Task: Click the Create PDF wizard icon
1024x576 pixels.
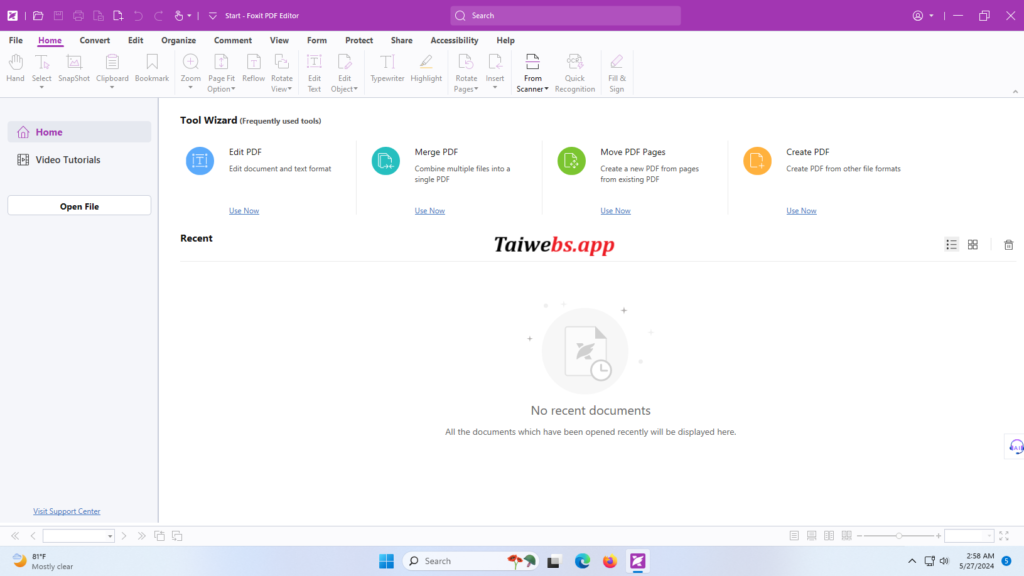Action: pos(757,161)
